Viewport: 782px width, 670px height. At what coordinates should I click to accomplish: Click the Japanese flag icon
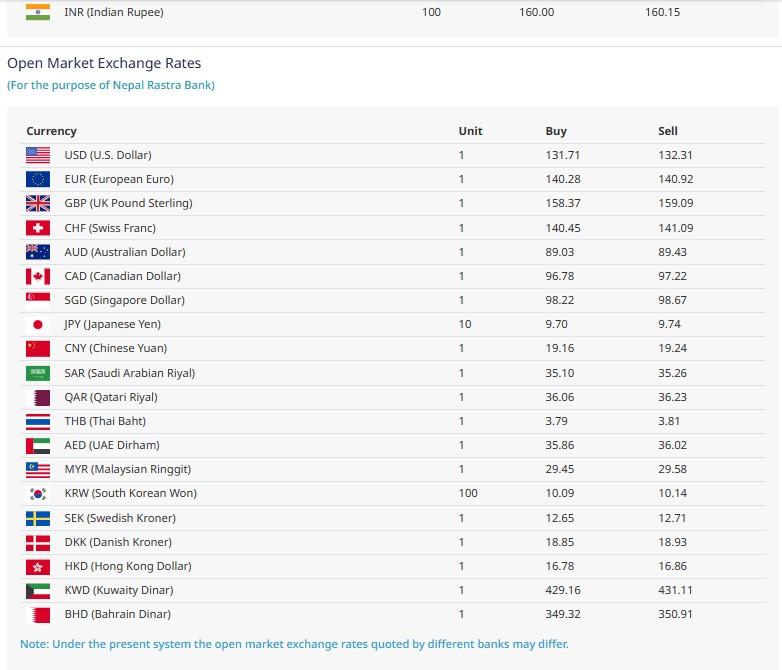pos(38,324)
